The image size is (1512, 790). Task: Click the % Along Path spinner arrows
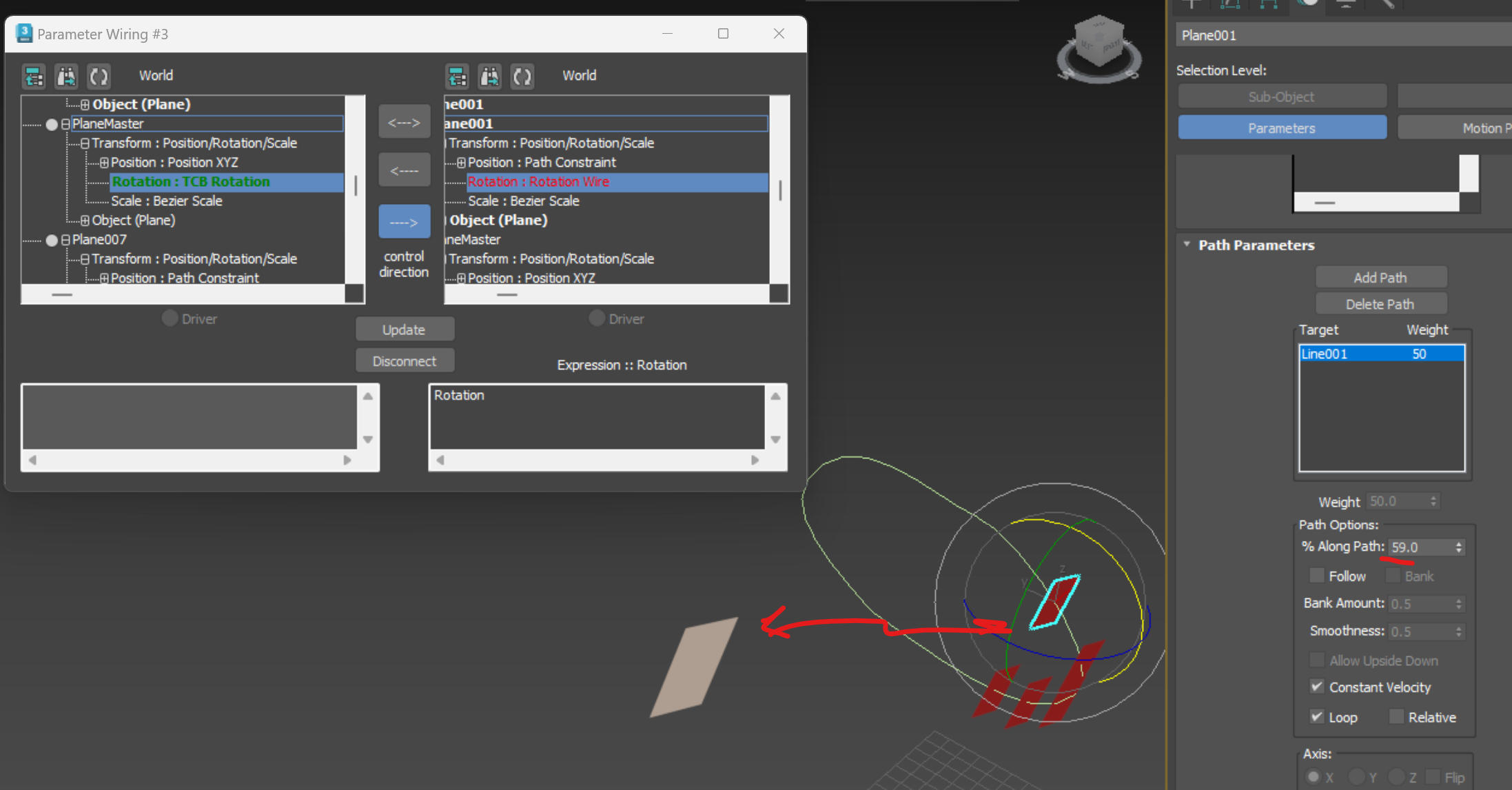(x=1459, y=547)
